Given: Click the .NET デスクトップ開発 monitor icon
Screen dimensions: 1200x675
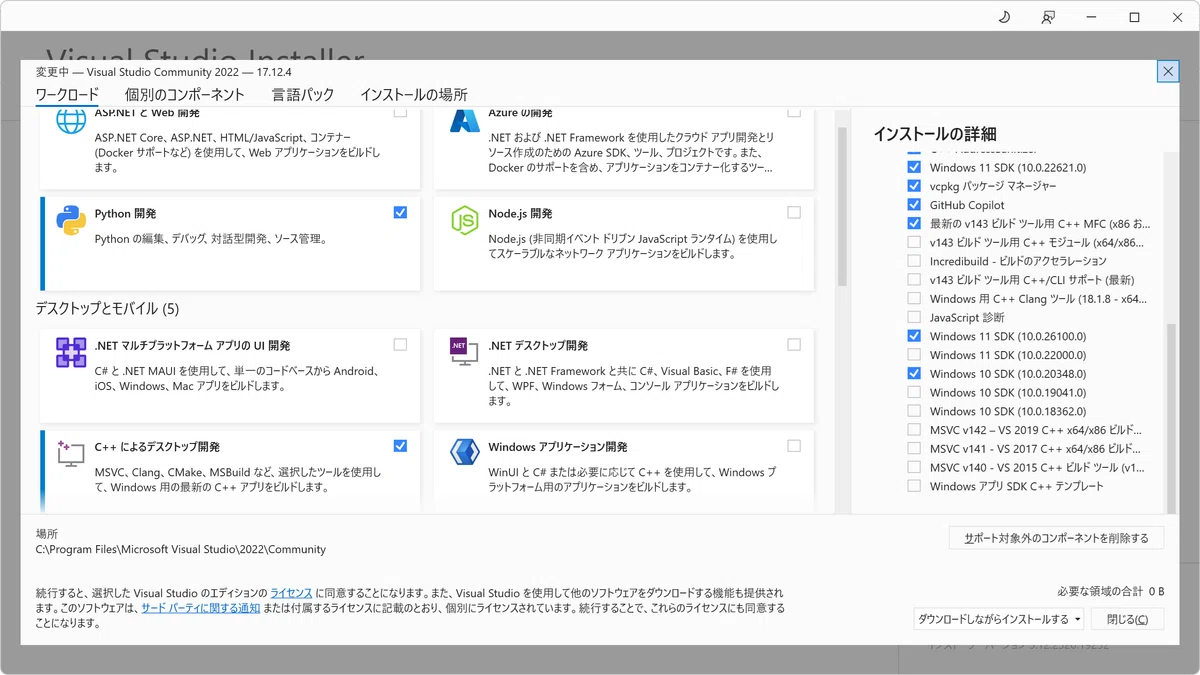Looking at the screenshot, I should (464, 352).
